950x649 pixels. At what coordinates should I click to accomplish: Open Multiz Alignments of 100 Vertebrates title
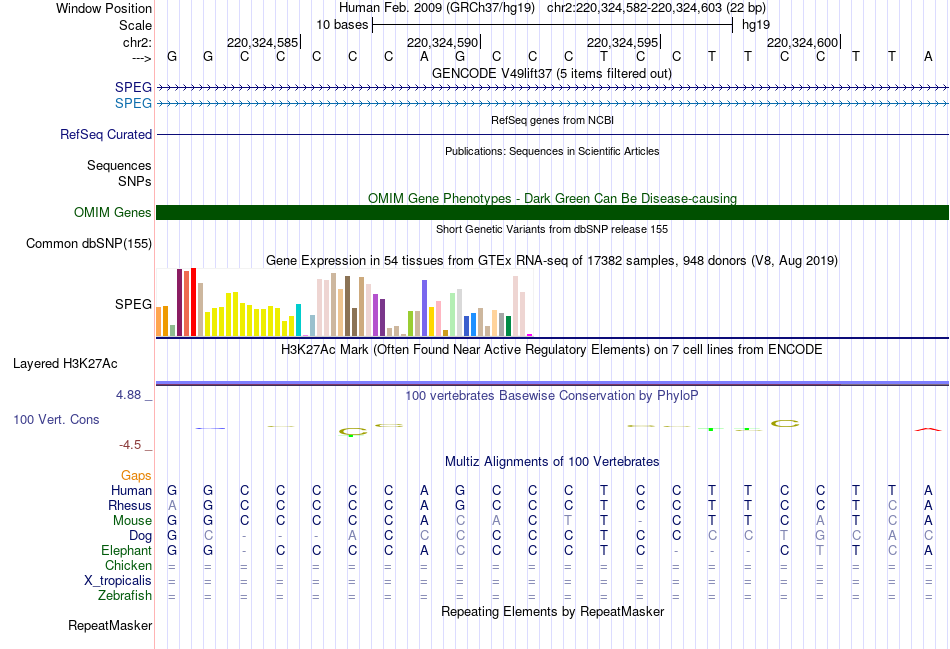[x=552, y=462]
